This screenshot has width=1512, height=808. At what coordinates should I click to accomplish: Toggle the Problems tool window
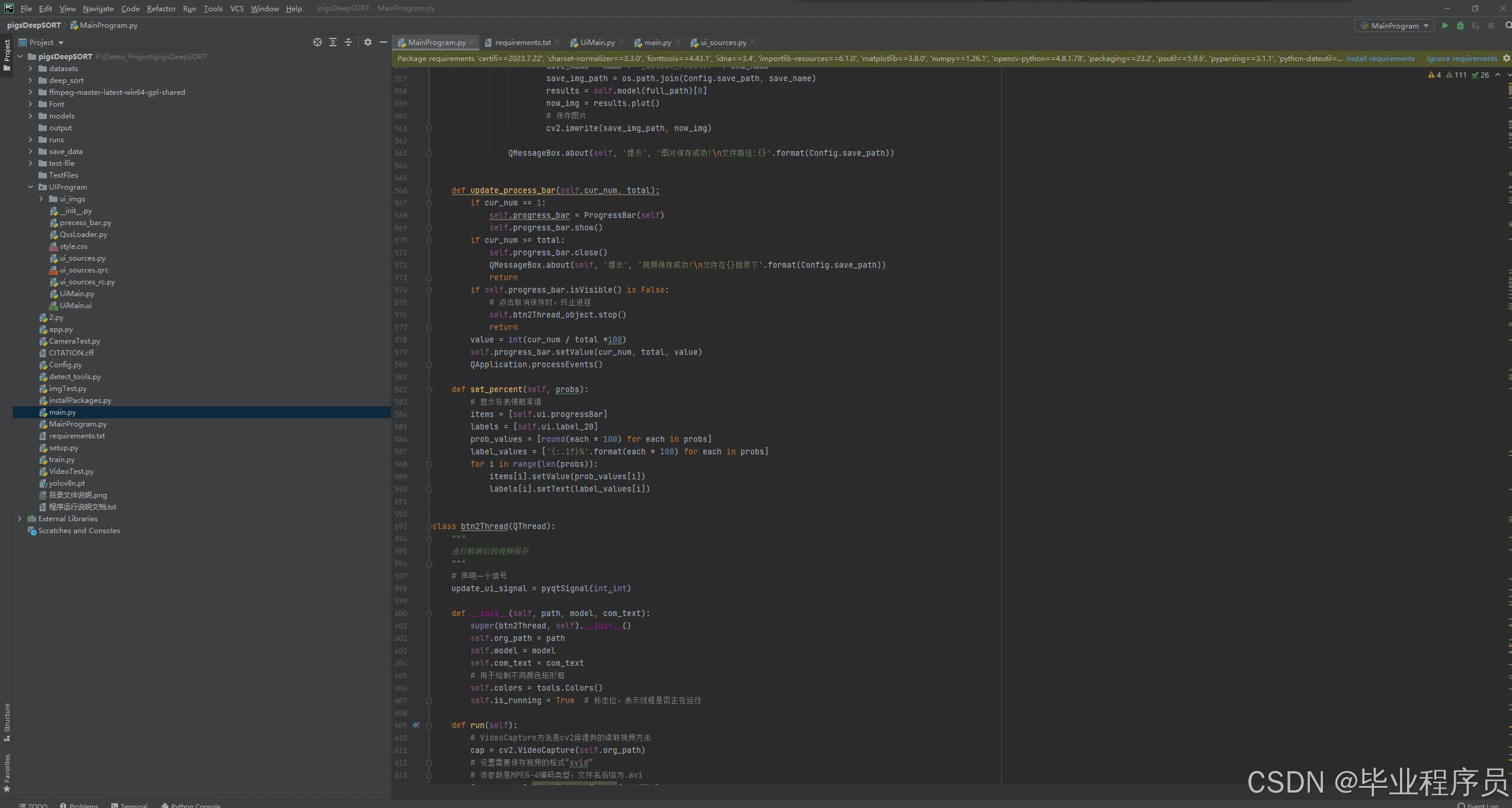click(79, 805)
